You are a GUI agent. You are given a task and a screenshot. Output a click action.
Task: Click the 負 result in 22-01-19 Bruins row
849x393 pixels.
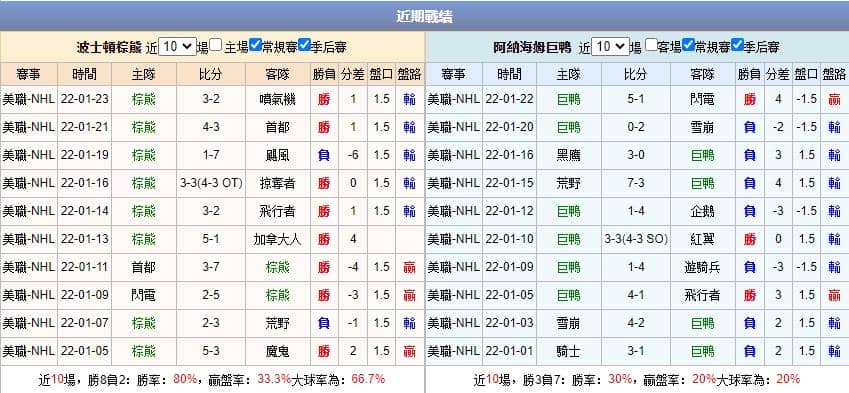324,155
